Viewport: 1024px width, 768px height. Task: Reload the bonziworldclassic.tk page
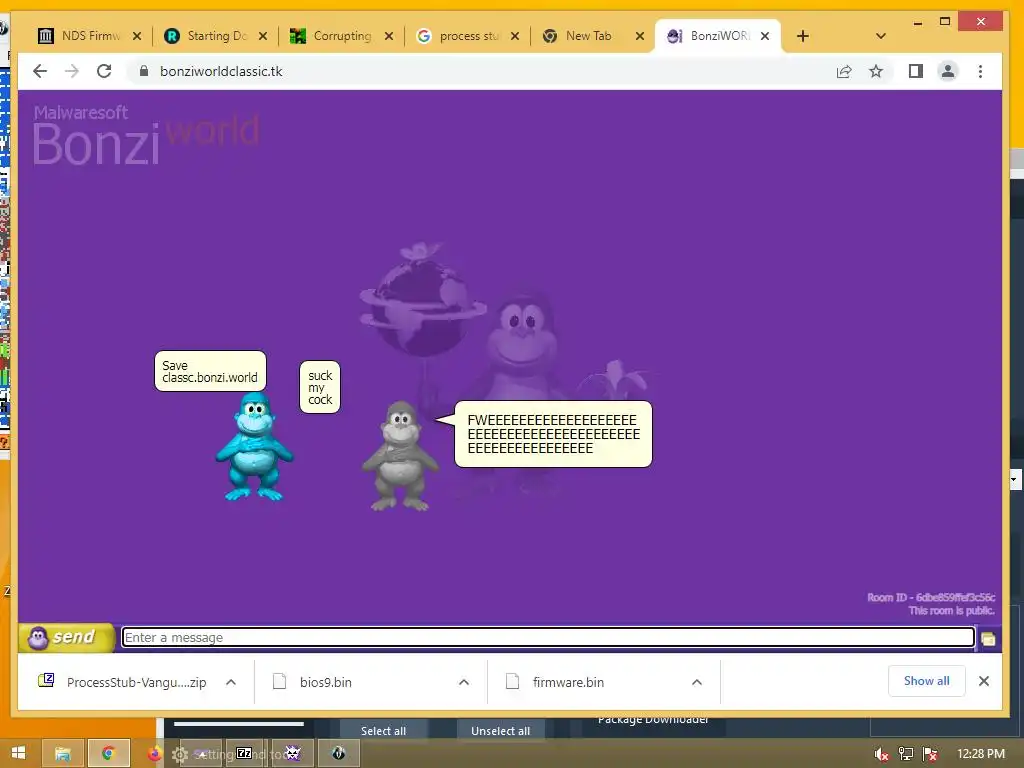pos(104,71)
